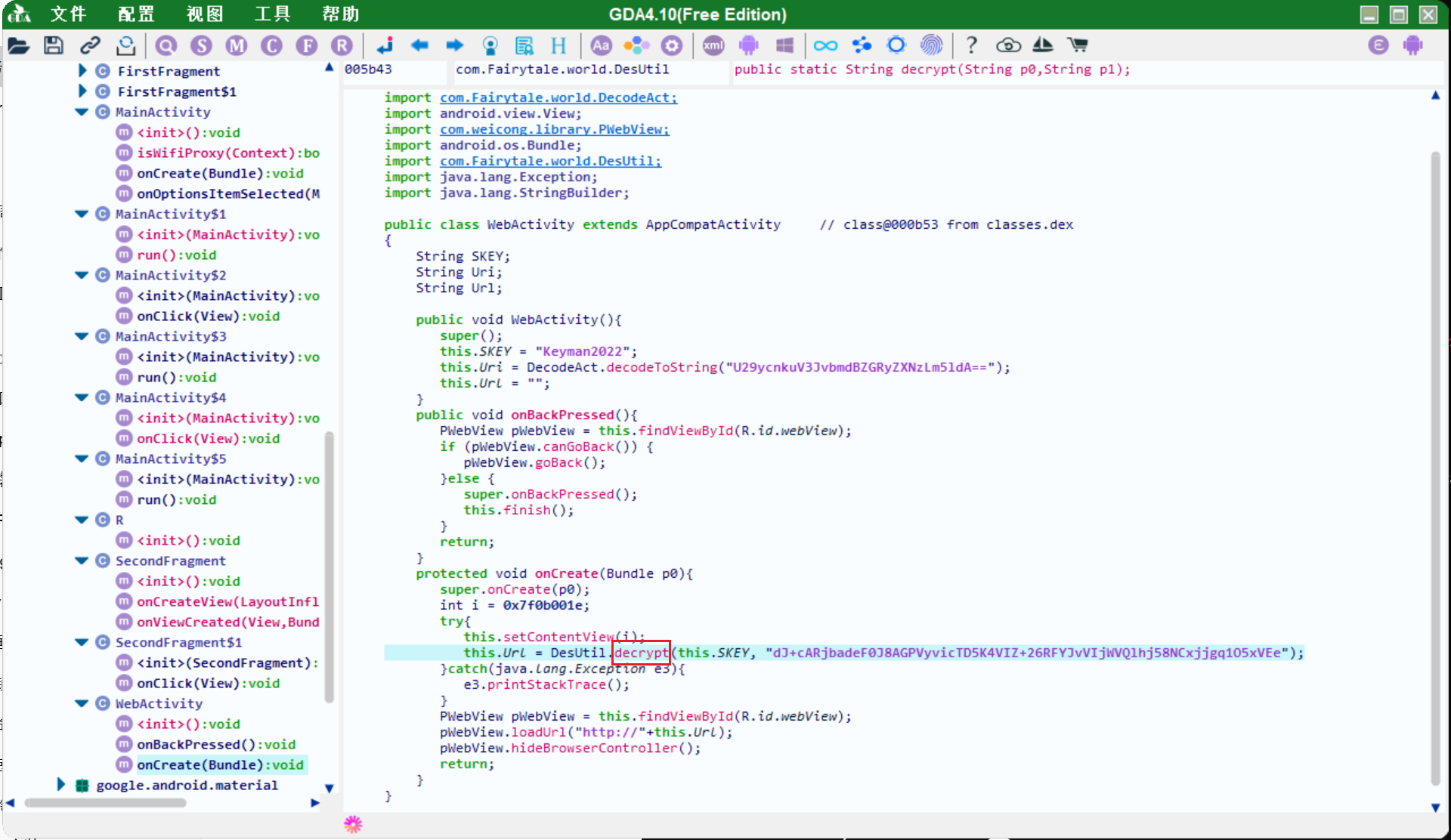Click the decrypt method call in code

click(641, 653)
